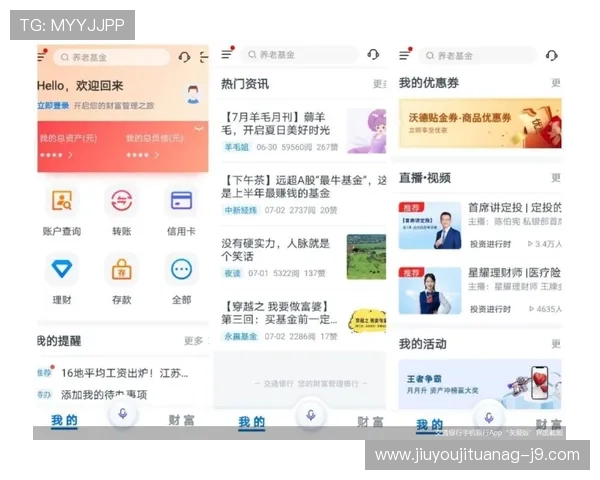The height and width of the screenshot is (480, 600).
Task: Open 账户查询 account inquiry icon
Action: [x=62, y=200]
